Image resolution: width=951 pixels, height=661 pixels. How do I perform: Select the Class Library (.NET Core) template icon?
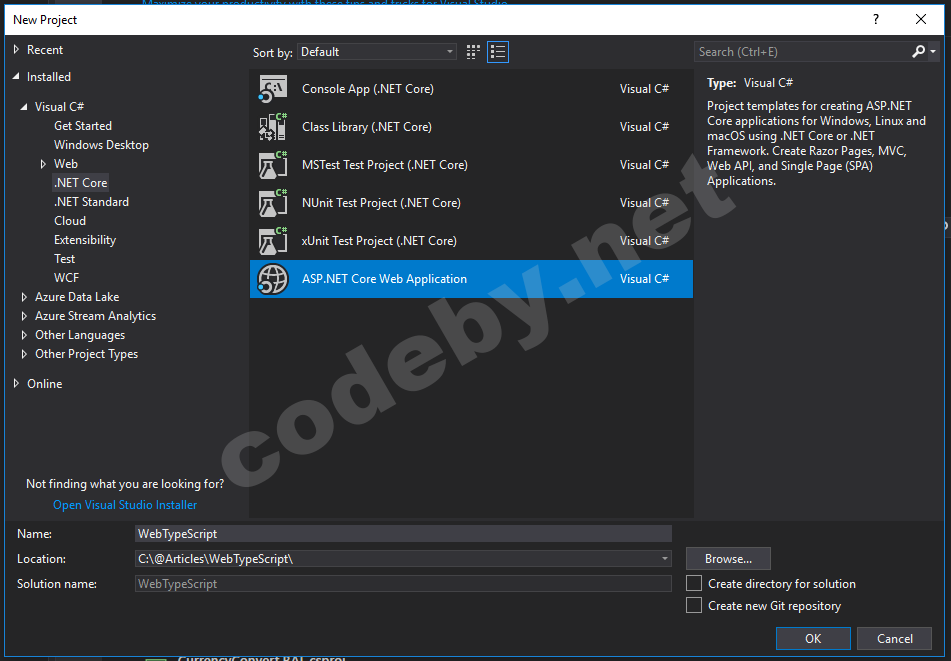pyautogui.click(x=273, y=127)
